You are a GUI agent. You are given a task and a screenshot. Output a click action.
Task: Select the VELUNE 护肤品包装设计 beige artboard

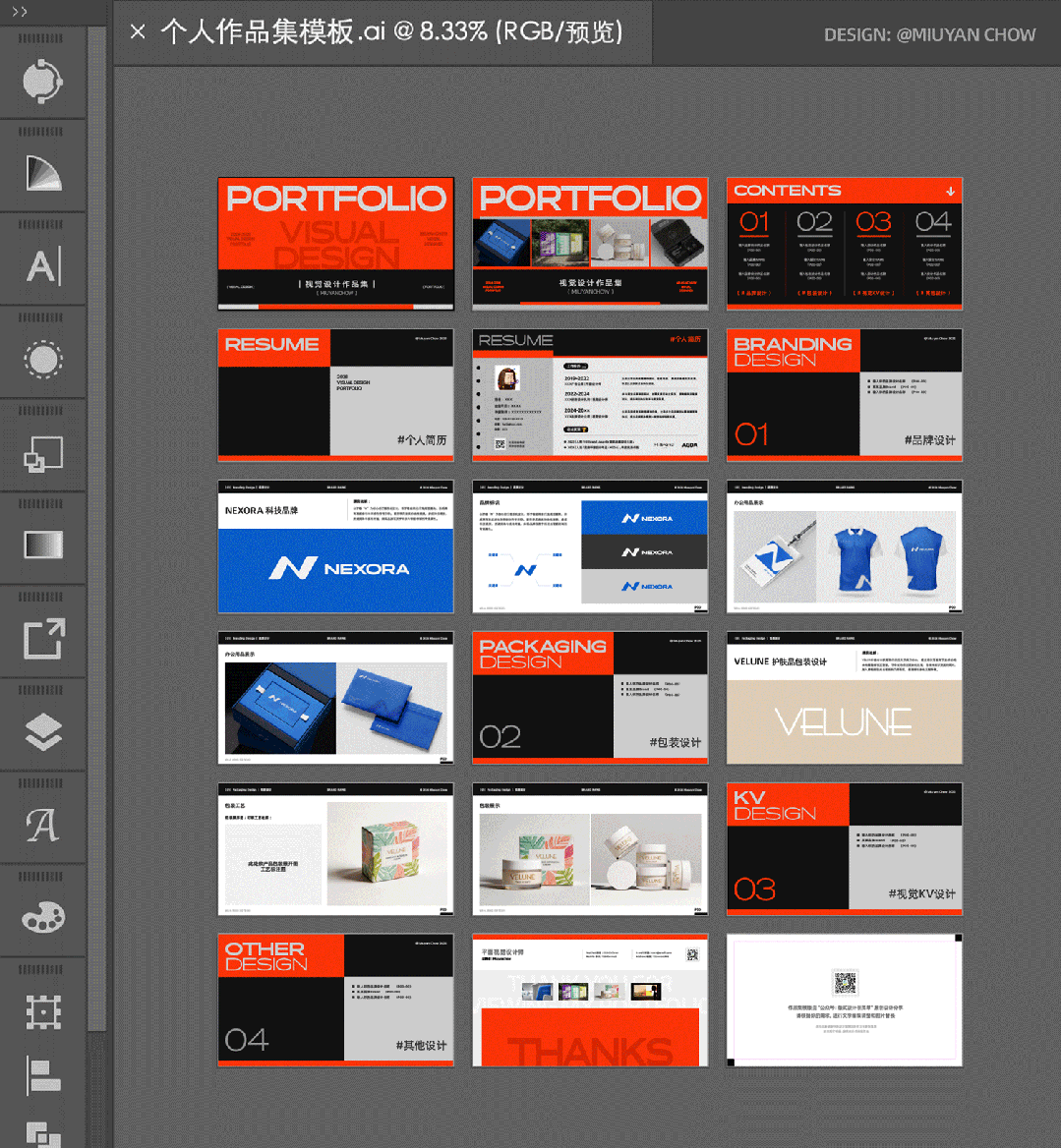845,698
